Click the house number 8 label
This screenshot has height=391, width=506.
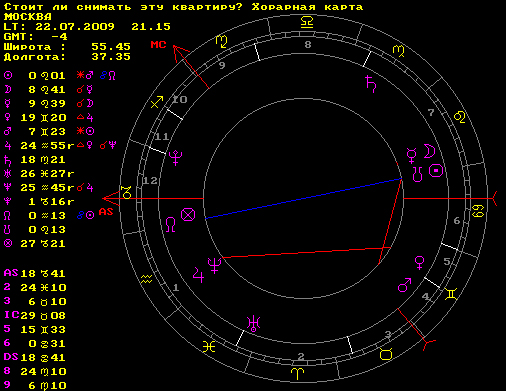tap(308, 44)
